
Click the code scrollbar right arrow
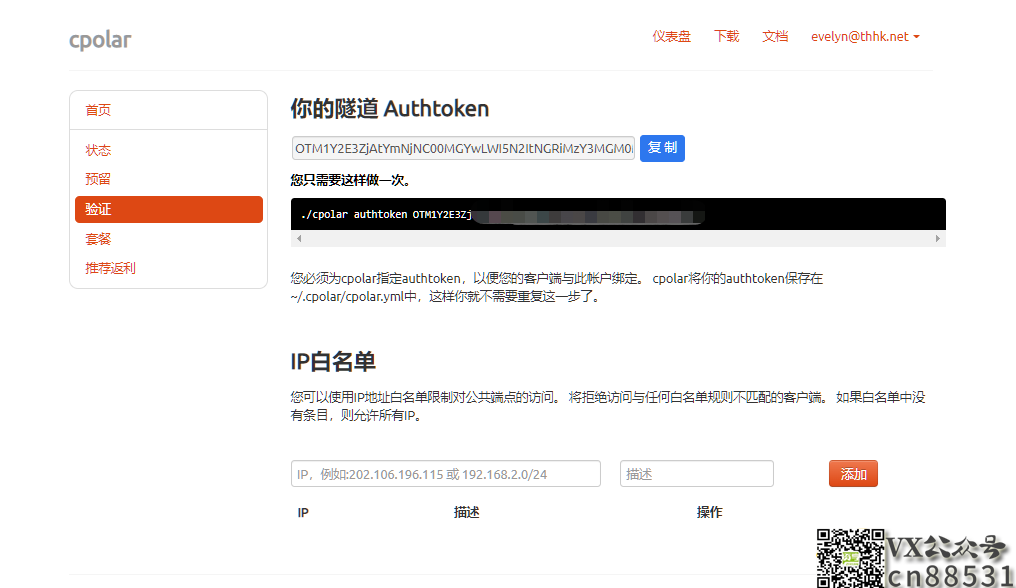[x=938, y=239]
